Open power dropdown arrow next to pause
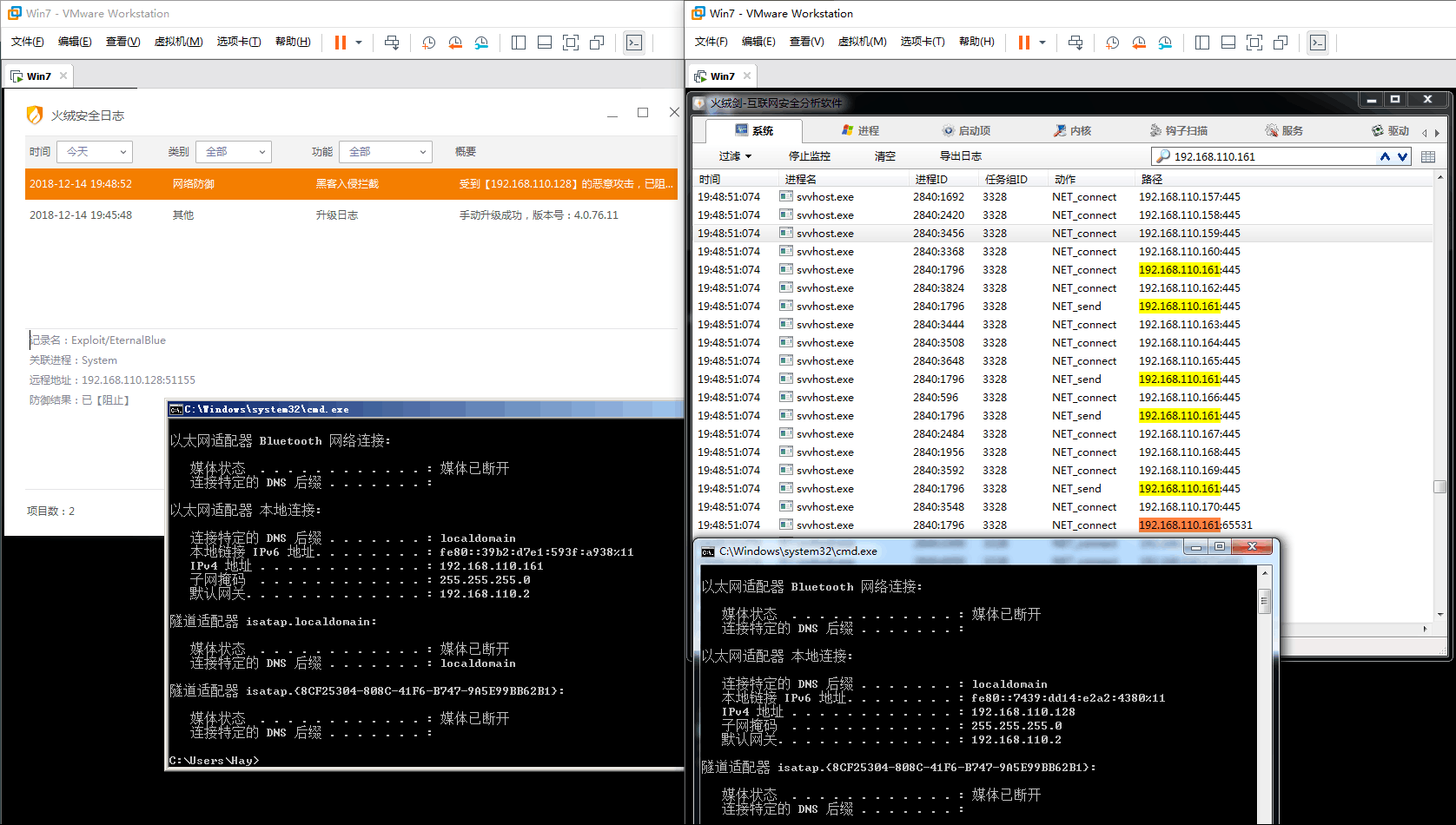Viewport: 1456px width, 825px height. tap(359, 43)
